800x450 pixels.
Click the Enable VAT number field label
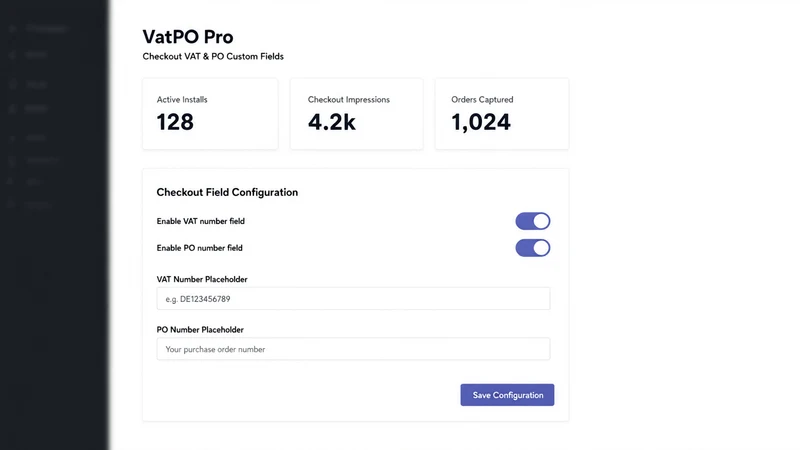(201, 221)
